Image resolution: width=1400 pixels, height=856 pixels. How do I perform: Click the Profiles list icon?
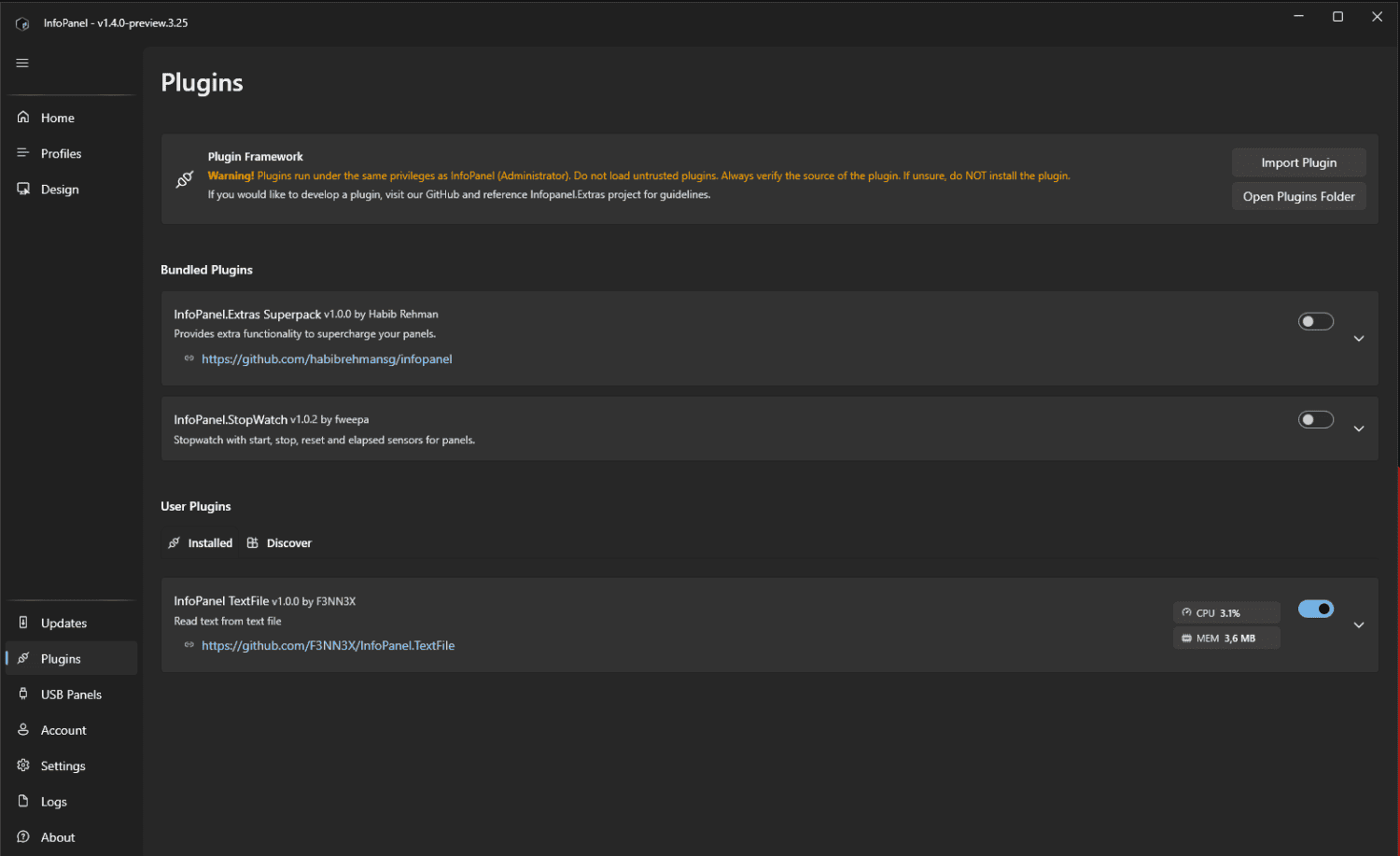[23, 152]
